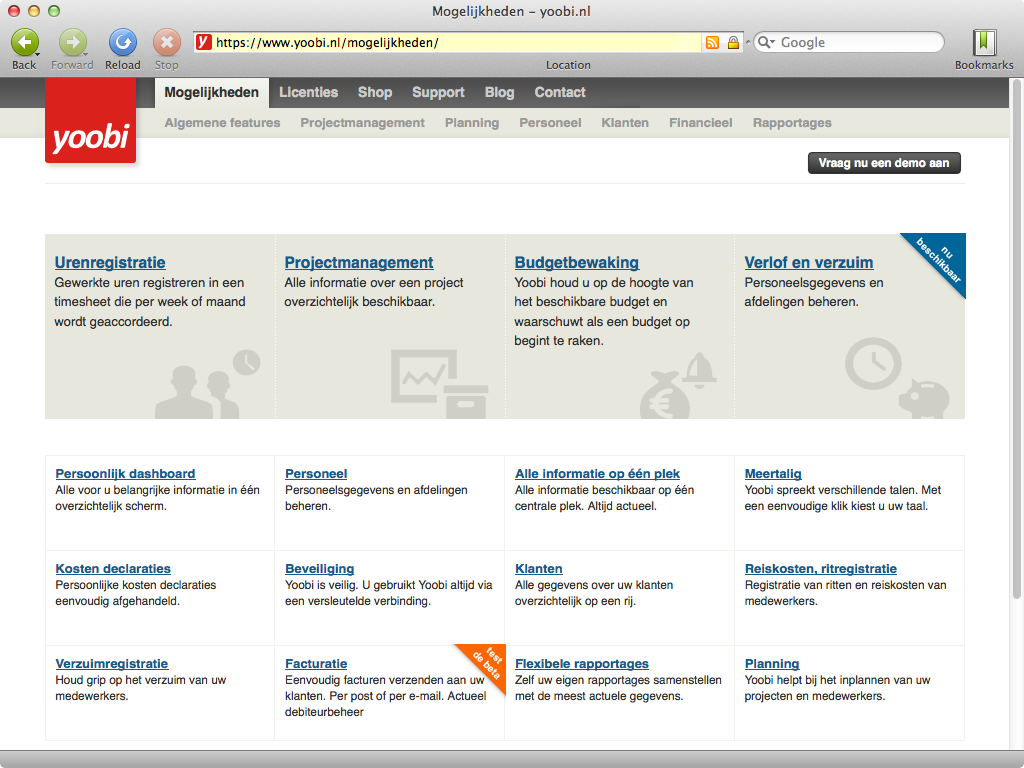The image size is (1024, 768).
Task: Click the browser Back arrow button
Action: (24, 42)
